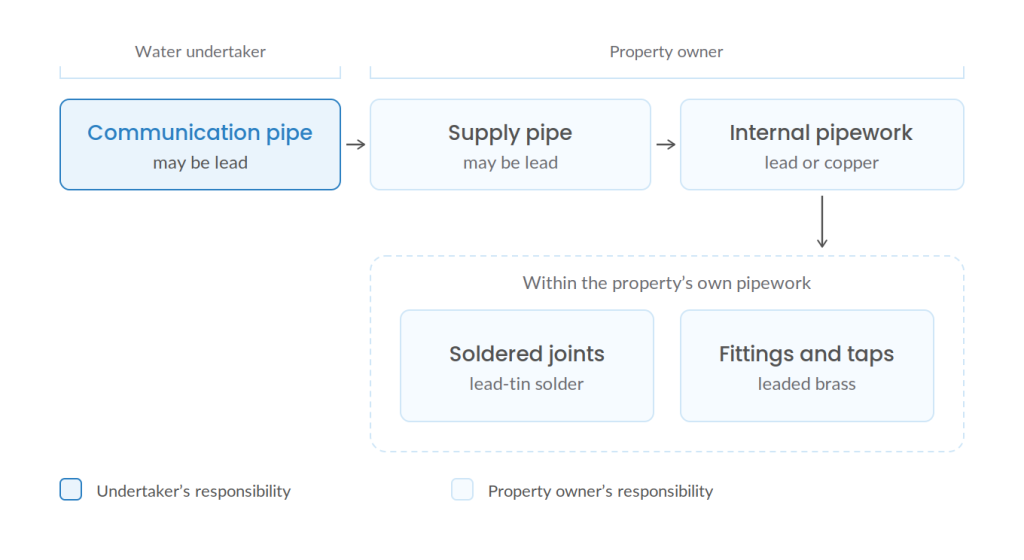The height and width of the screenshot is (560, 1024).
Task: Click the downward arrow below Internal pipework
Action: click(822, 222)
